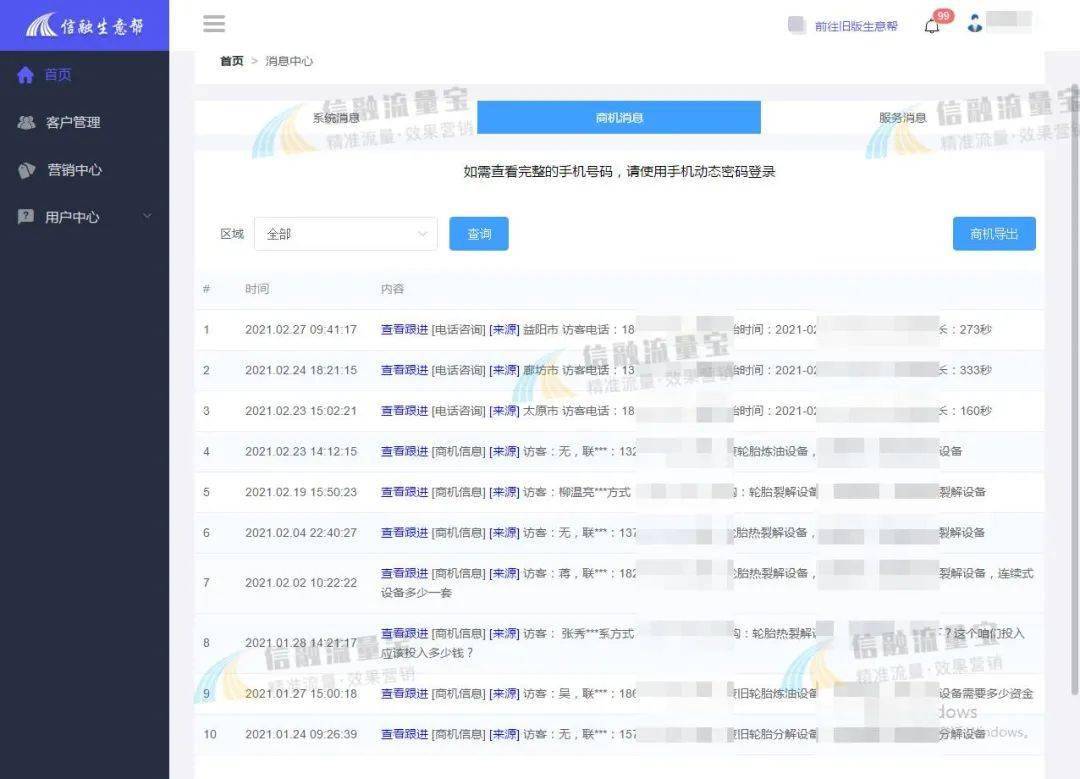Image resolution: width=1080 pixels, height=779 pixels.
Task: Click 查看跟进 in row 9
Action: pyautogui.click(x=404, y=694)
